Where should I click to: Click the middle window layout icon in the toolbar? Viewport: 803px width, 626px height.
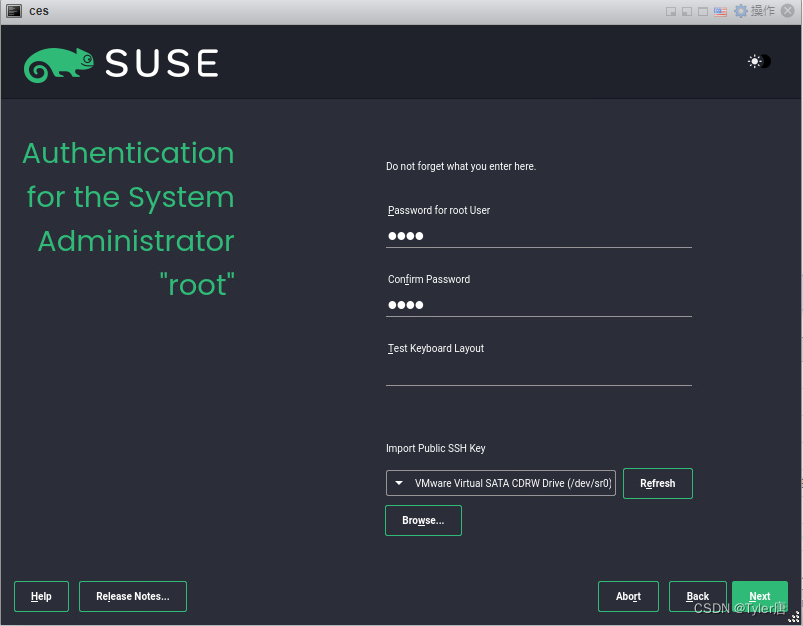[x=688, y=11]
